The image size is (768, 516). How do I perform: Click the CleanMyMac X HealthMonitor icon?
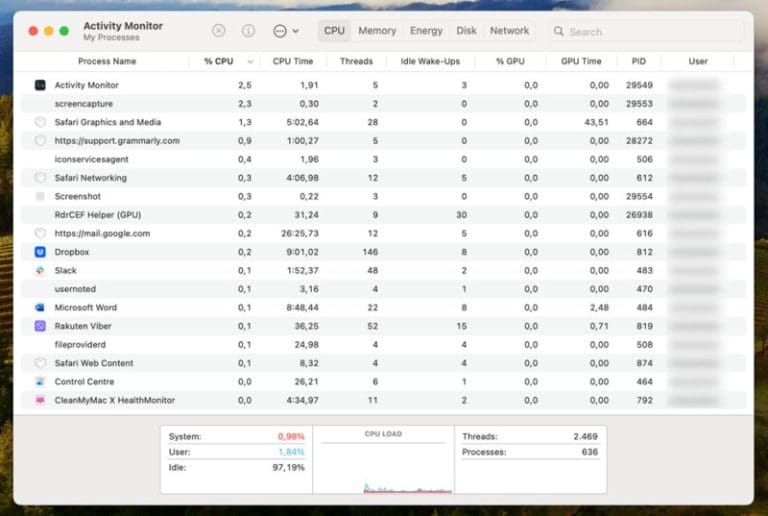coord(40,400)
